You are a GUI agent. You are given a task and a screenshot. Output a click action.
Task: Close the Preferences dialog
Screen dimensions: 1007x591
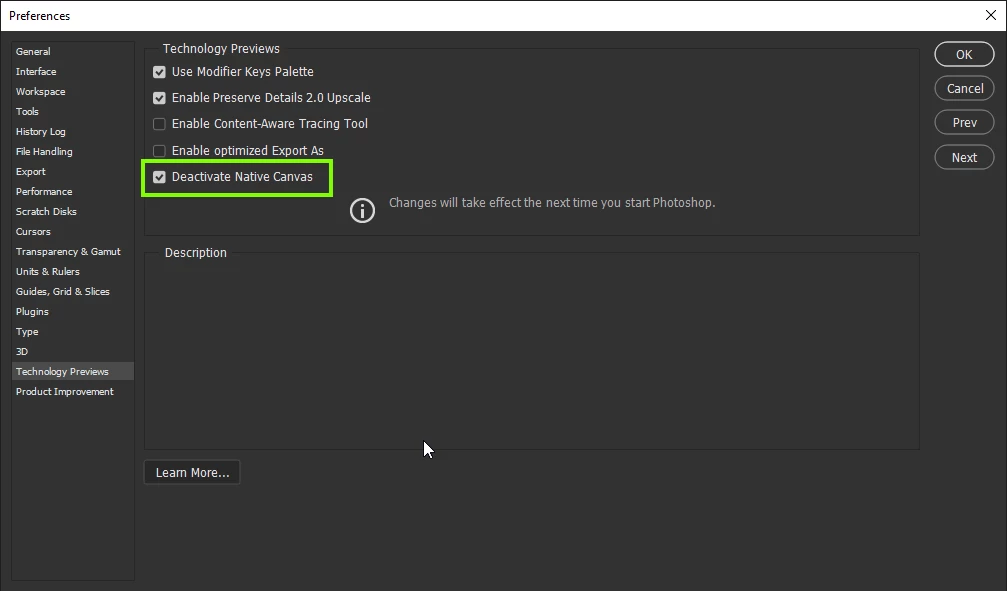click(x=990, y=15)
